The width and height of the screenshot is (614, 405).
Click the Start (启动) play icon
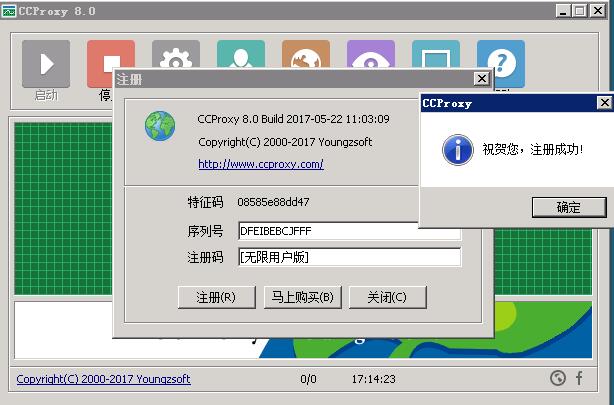click(x=46, y=64)
